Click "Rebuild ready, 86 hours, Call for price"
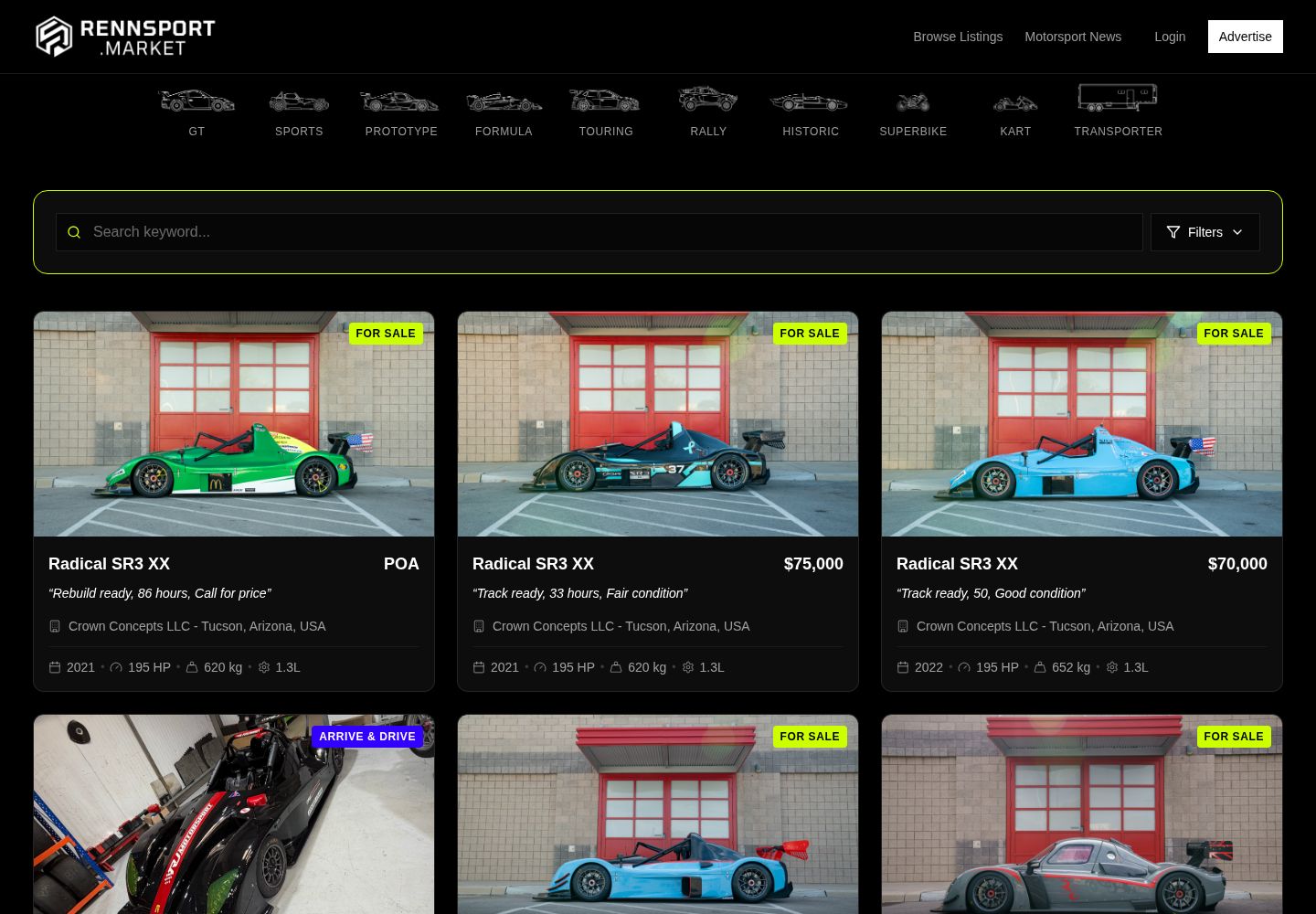This screenshot has height=914, width=1316. coord(160,593)
